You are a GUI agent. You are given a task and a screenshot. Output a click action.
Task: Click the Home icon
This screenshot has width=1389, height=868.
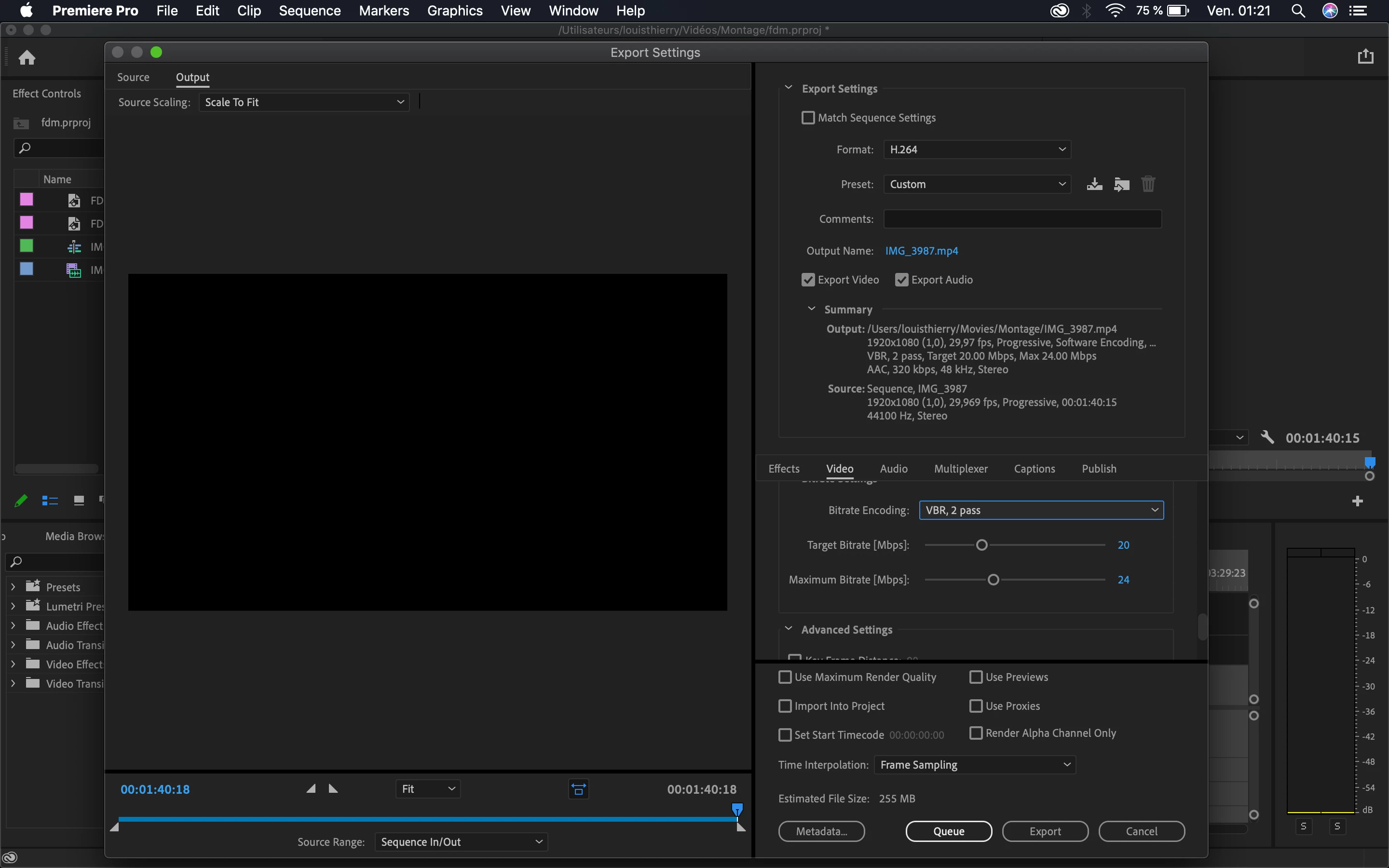coord(27,57)
